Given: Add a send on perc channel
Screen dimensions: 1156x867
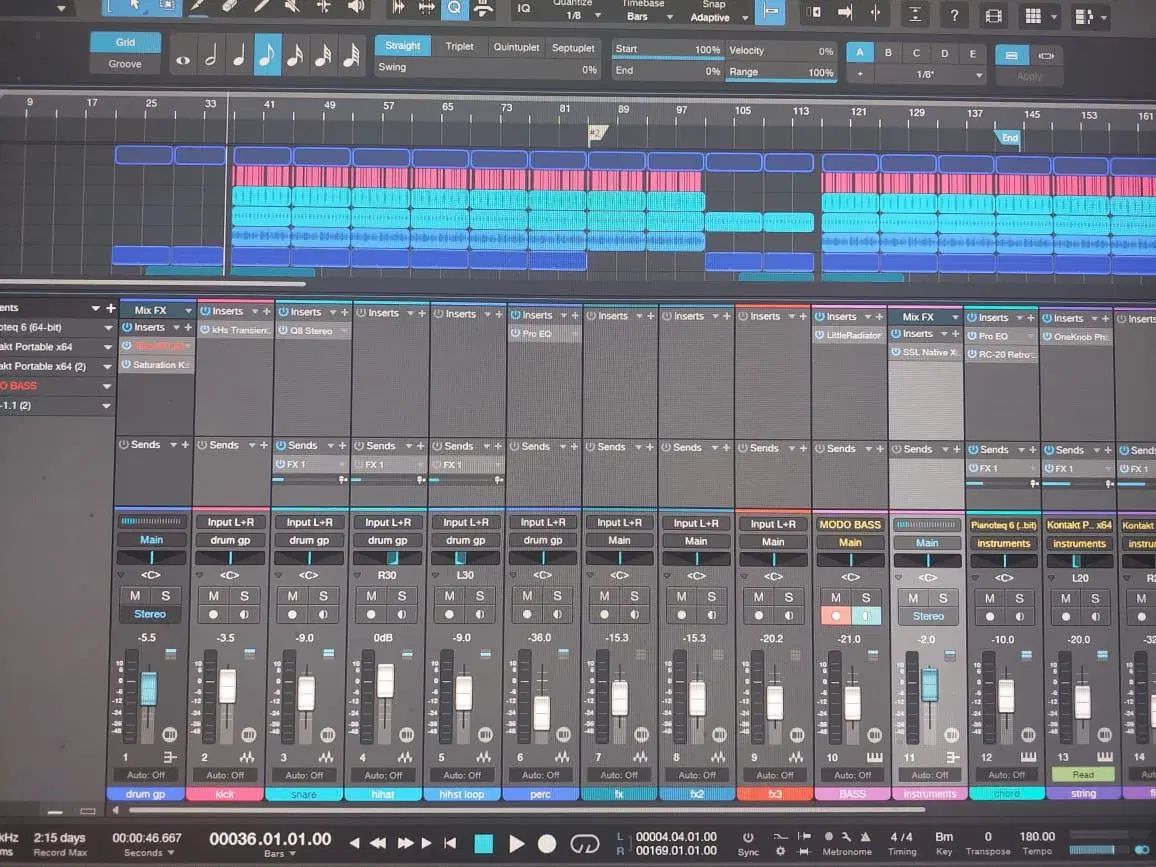Looking at the screenshot, I should click(574, 446).
